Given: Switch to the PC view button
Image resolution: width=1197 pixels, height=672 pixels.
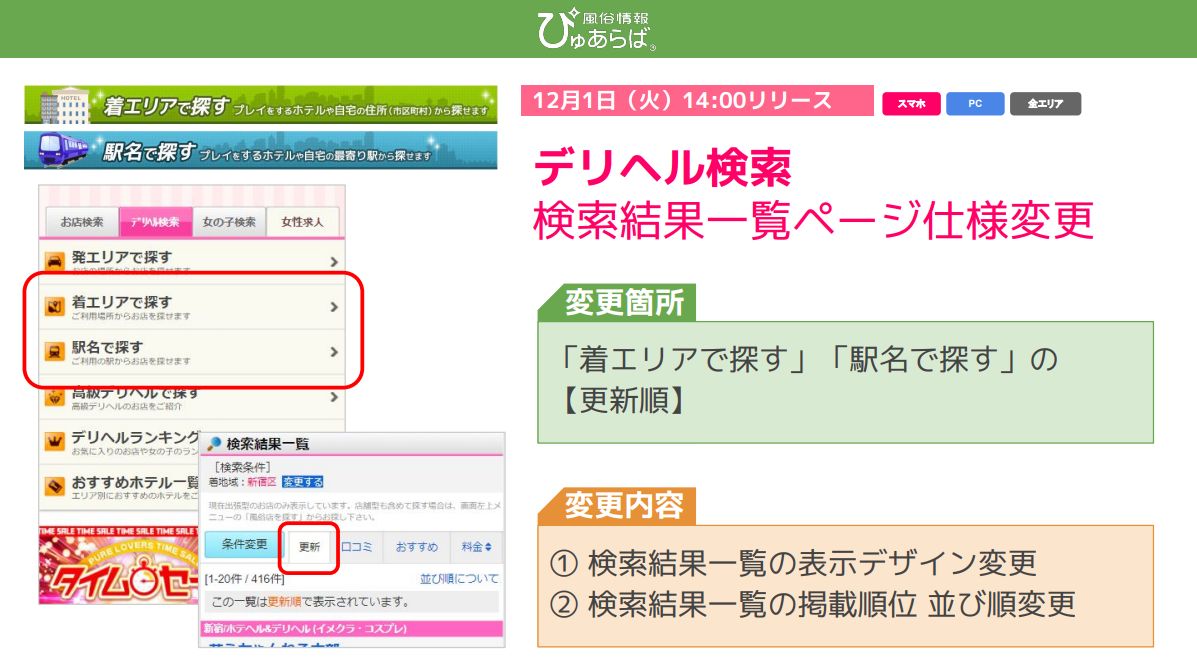Looking at the screenshot, I should 974,104.
